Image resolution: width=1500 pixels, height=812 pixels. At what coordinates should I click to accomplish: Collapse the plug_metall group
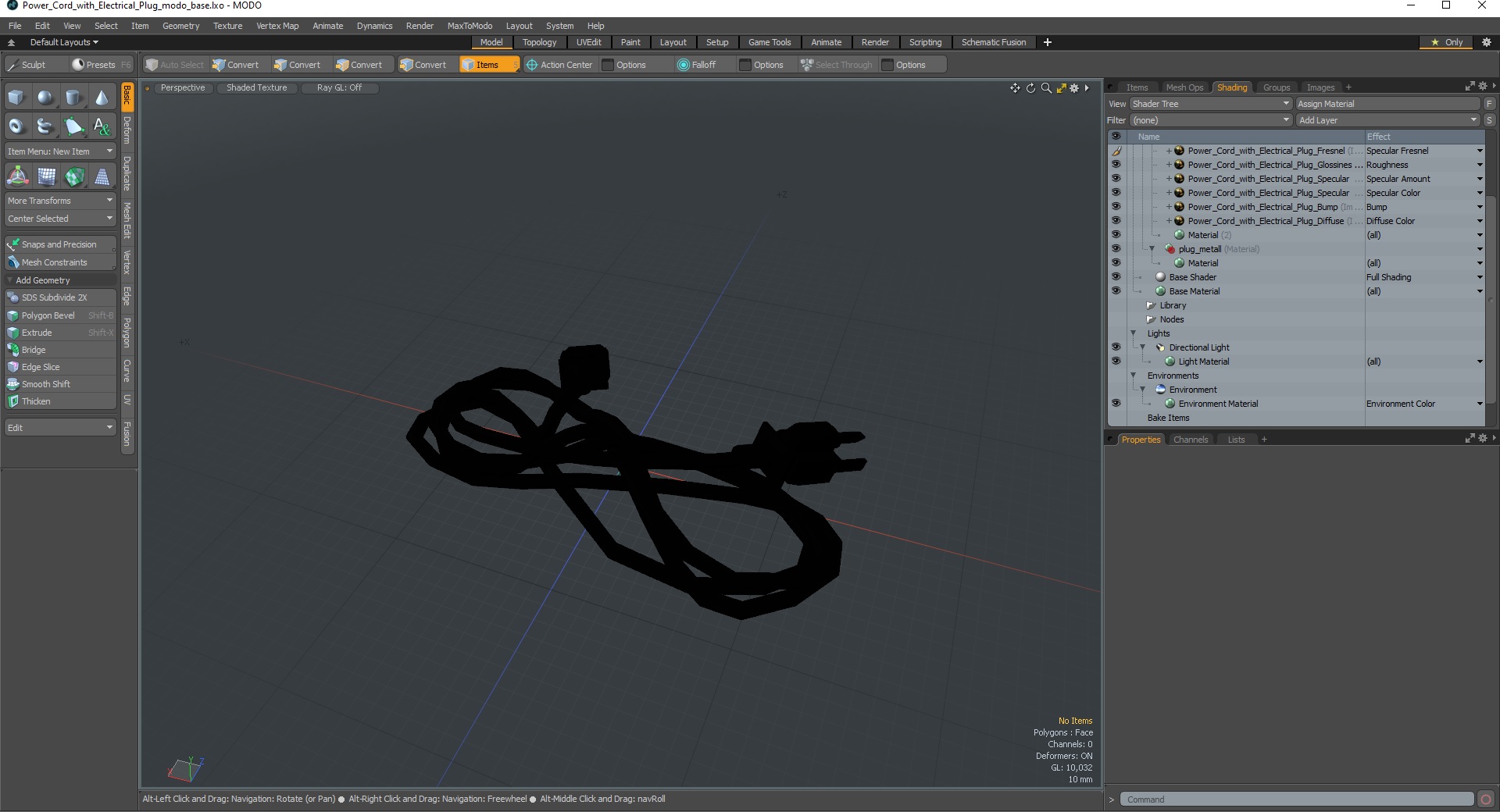pos(1152,249)
